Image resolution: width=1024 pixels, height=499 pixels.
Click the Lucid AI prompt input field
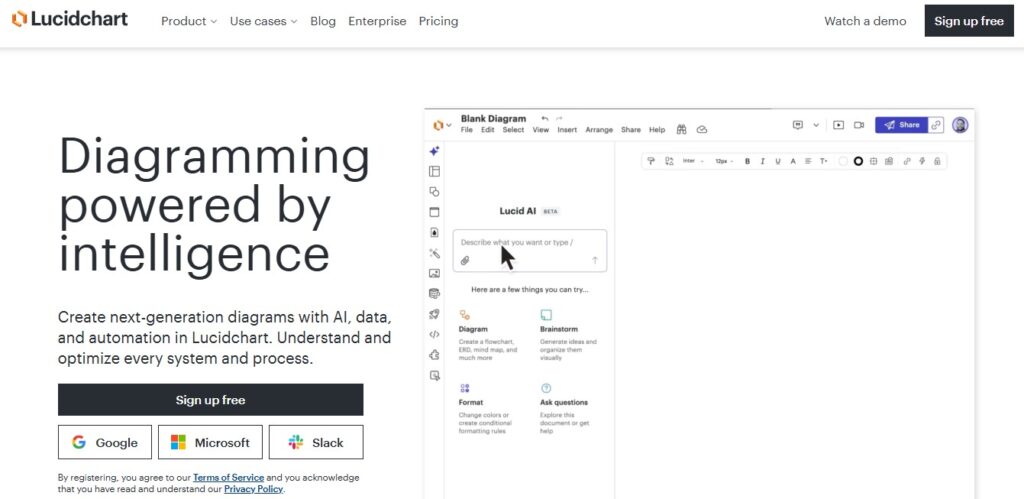[529, 243]
